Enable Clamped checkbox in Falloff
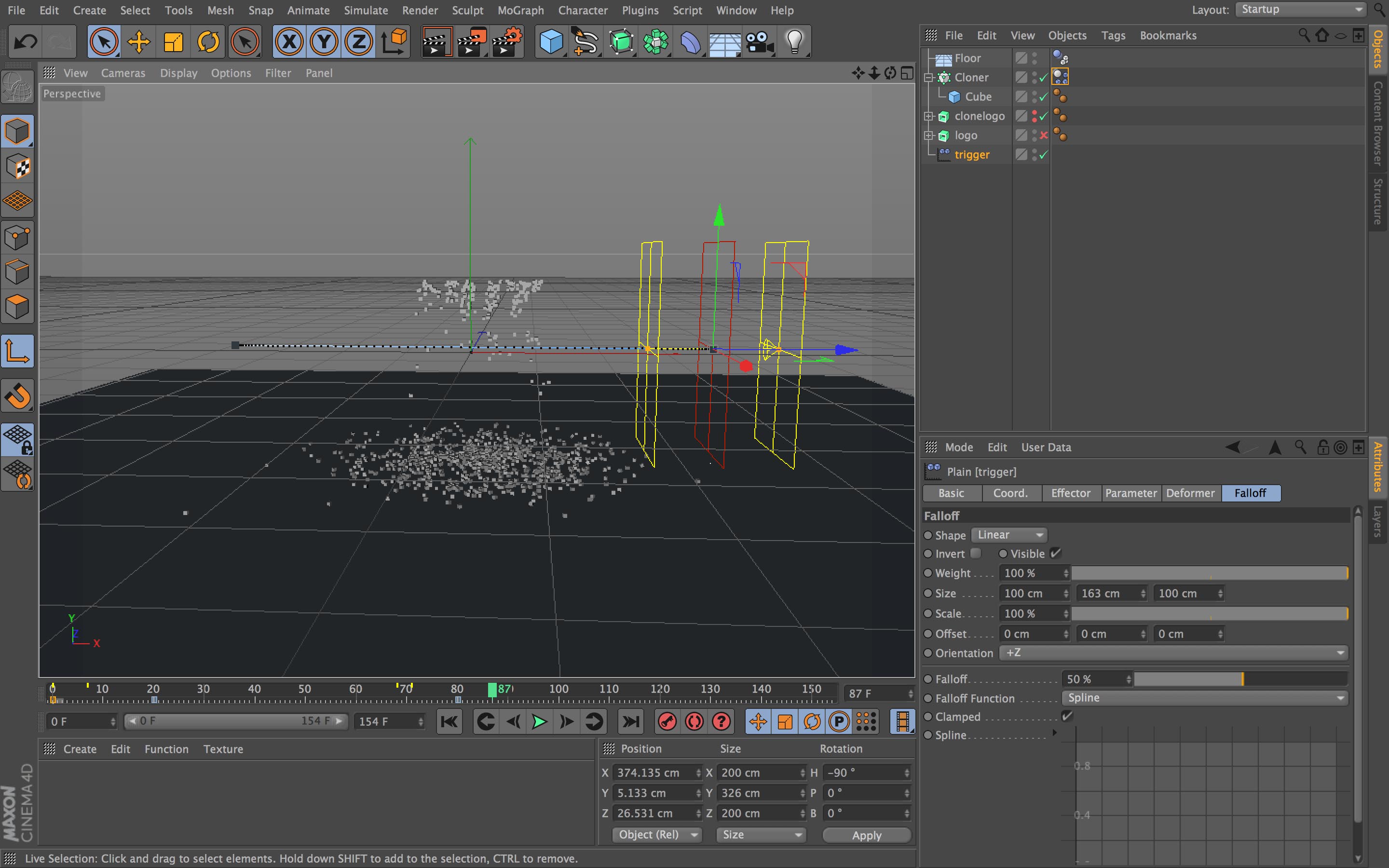This screenshot has height=868, width=1389. [1067, 716]
